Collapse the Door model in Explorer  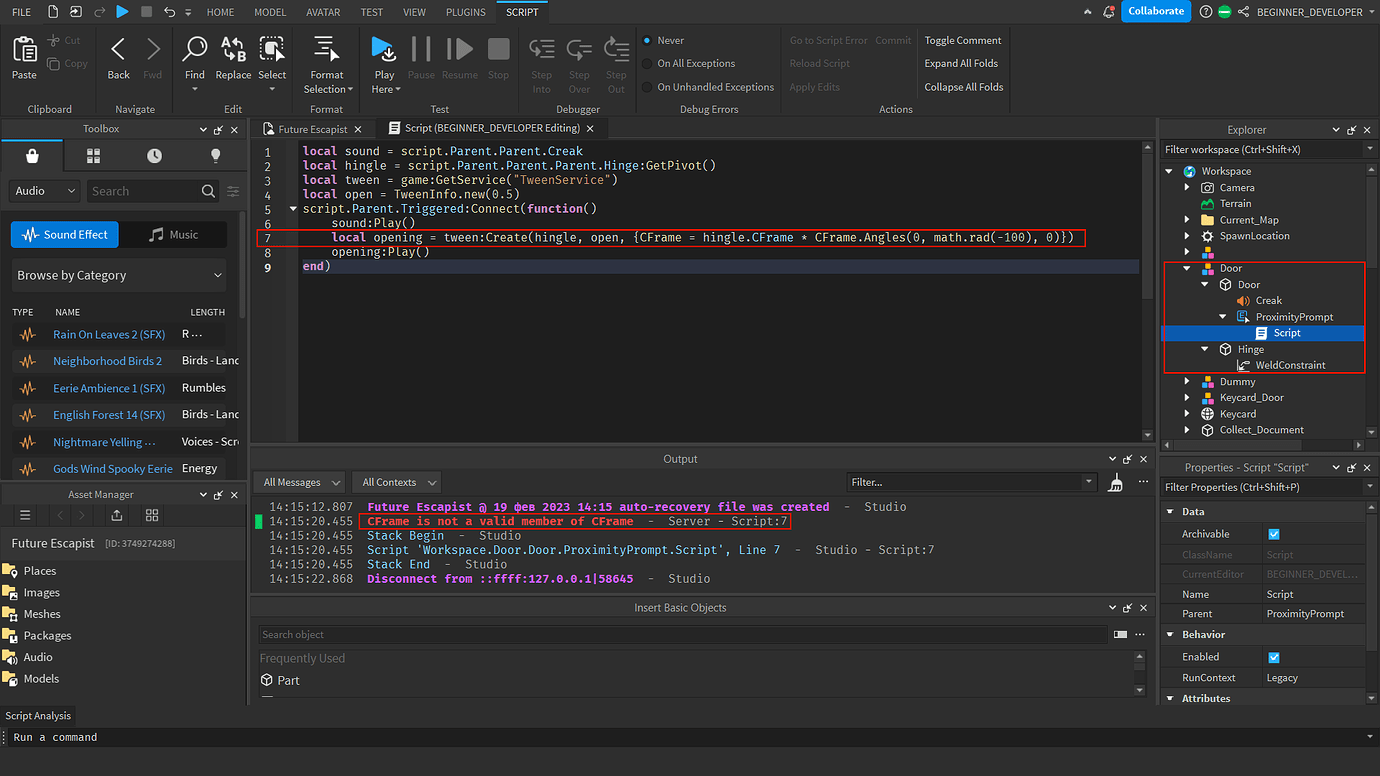click(x=1186, y=267)
